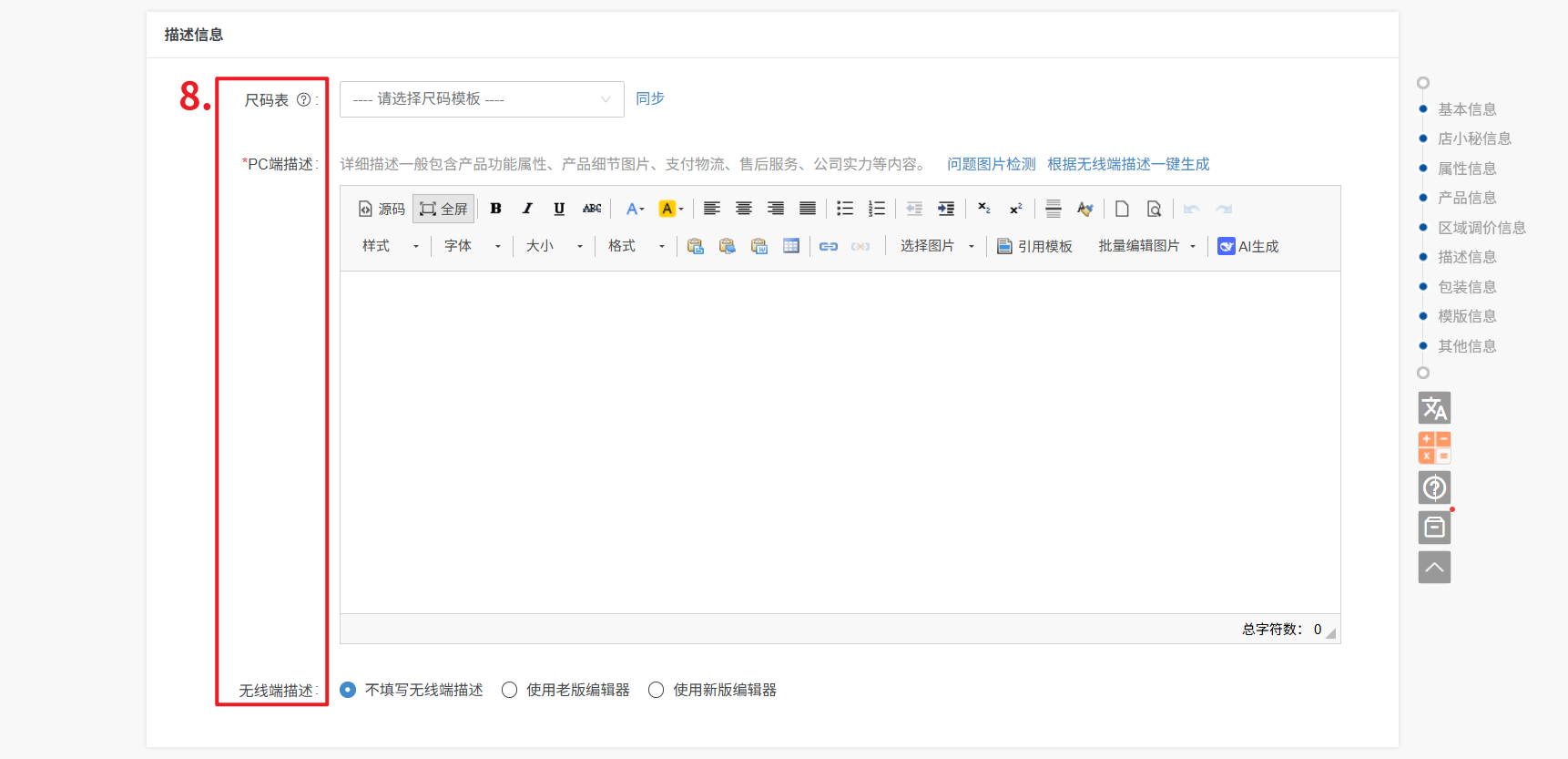Screen dimensions: 1568x759
Task: Click the Bold formatting icon
Action: click(495, 209)
